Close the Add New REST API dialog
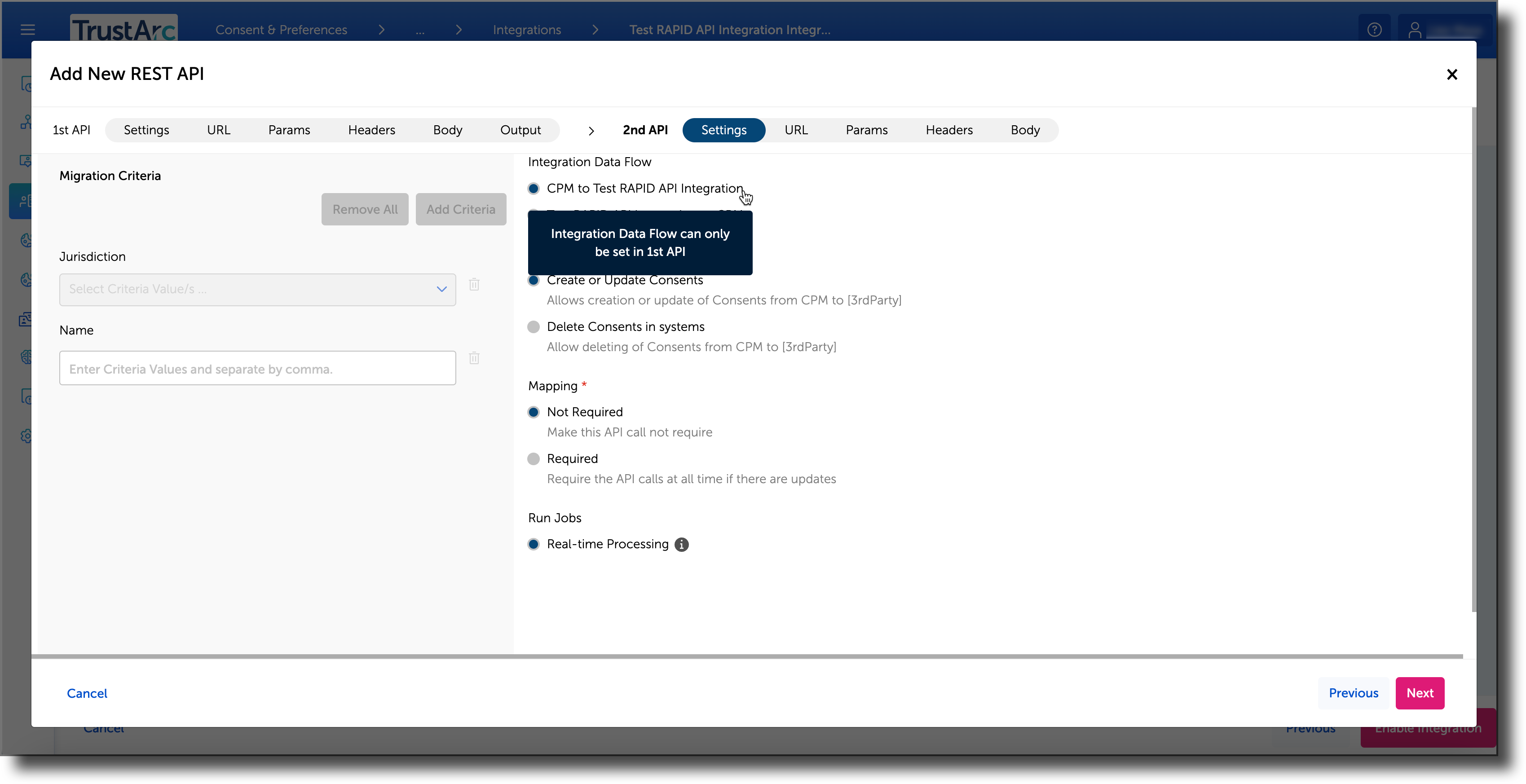 (1451, 75)
